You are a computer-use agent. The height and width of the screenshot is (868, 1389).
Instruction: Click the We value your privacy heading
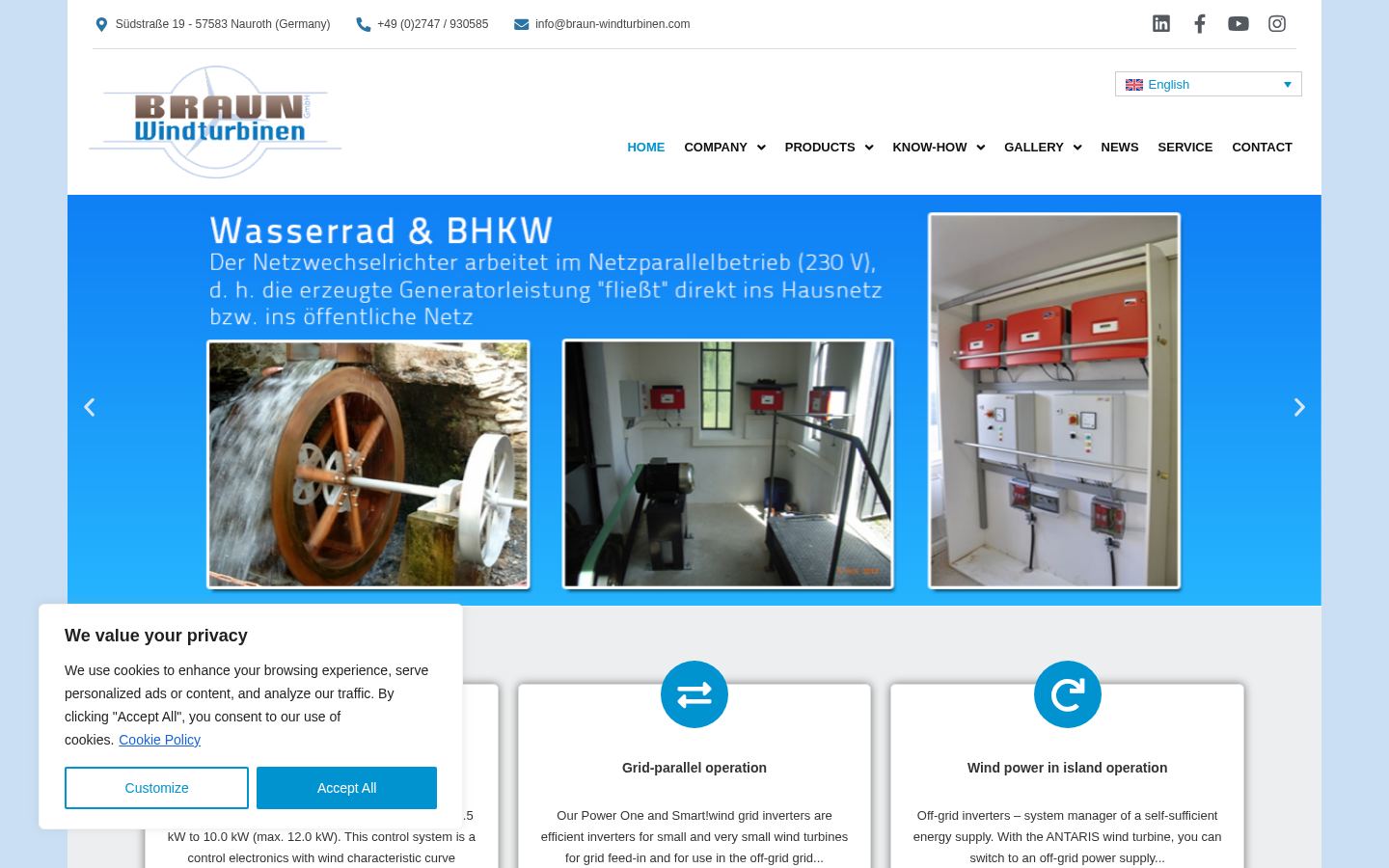coord(156,636)
